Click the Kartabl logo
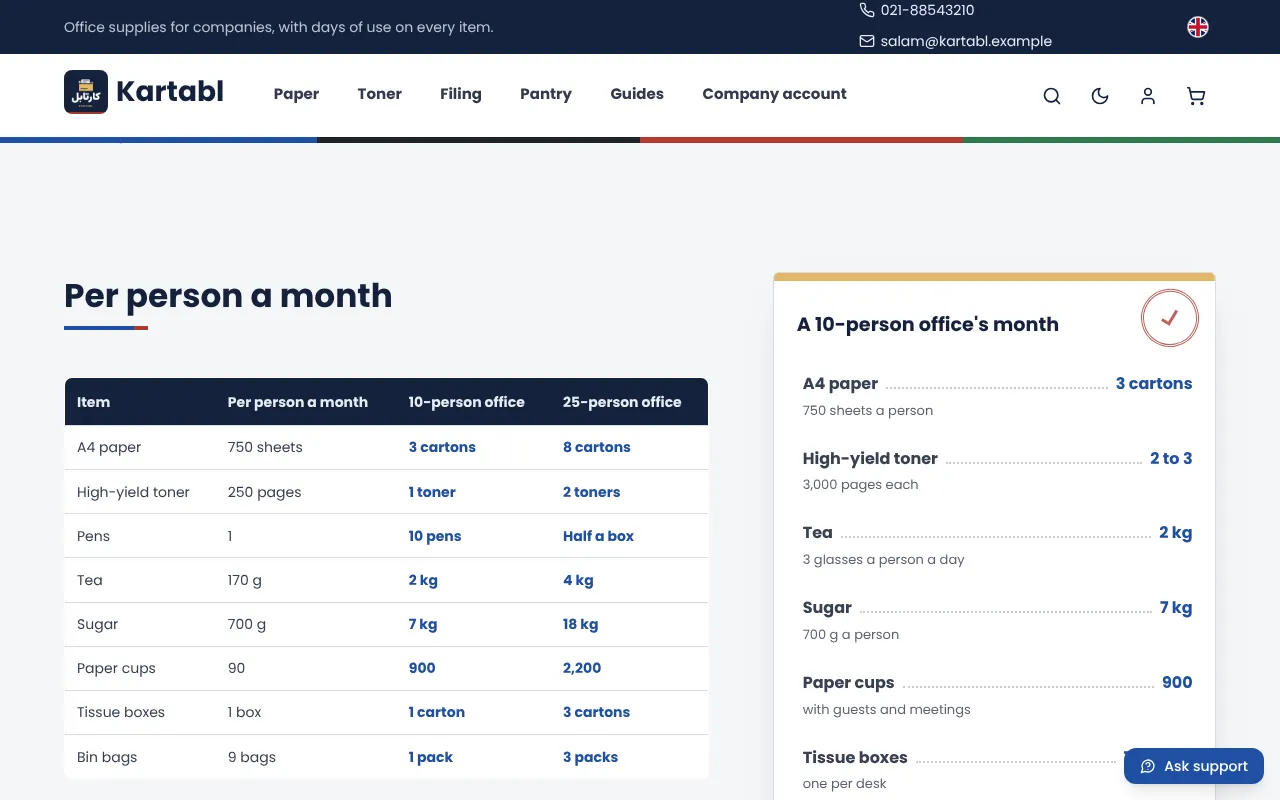Viewport: 1280px width, 800px height. 144,92
